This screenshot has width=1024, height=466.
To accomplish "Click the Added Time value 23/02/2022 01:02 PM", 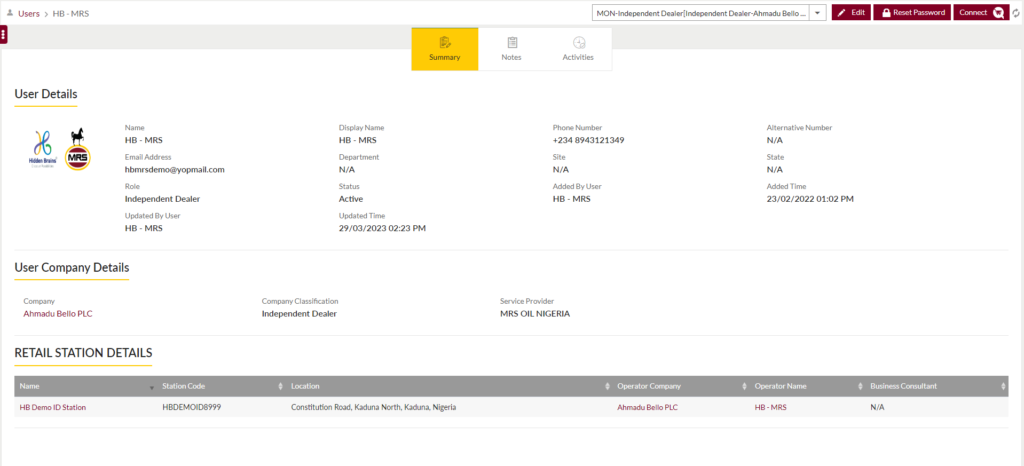I will click(810, 198).
